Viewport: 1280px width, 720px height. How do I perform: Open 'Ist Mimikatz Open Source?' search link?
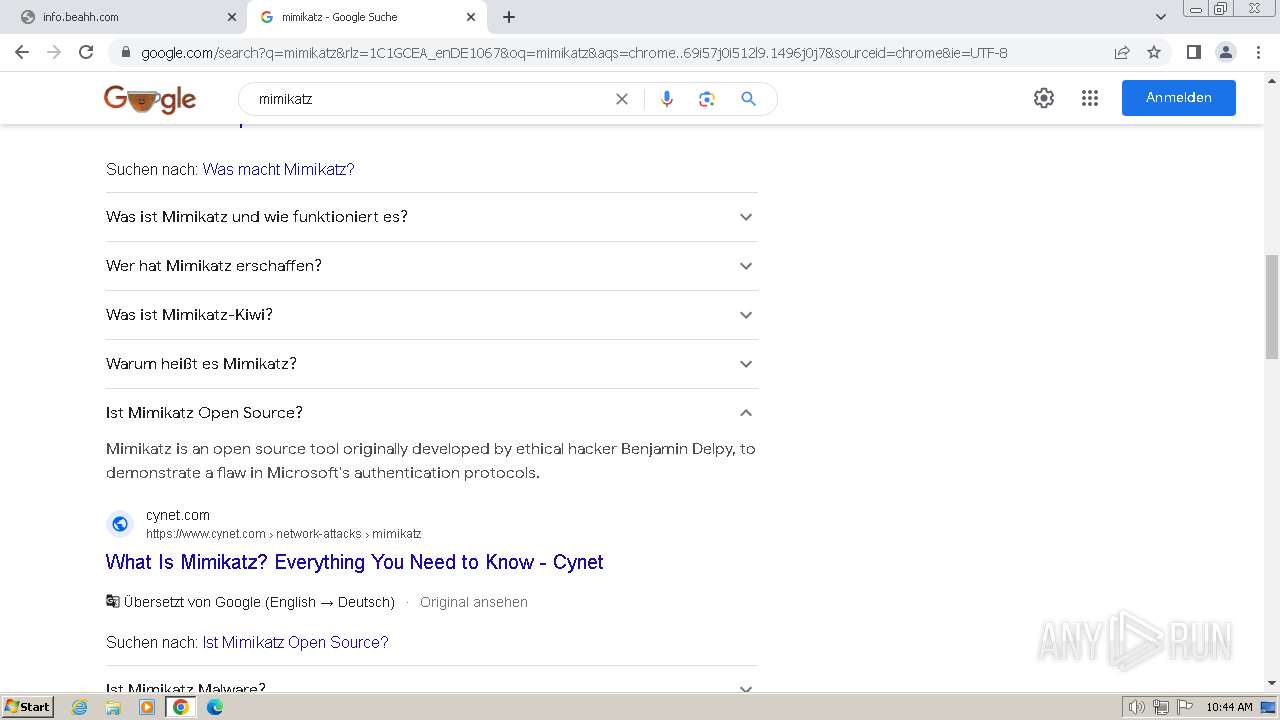tap(295, 642)
